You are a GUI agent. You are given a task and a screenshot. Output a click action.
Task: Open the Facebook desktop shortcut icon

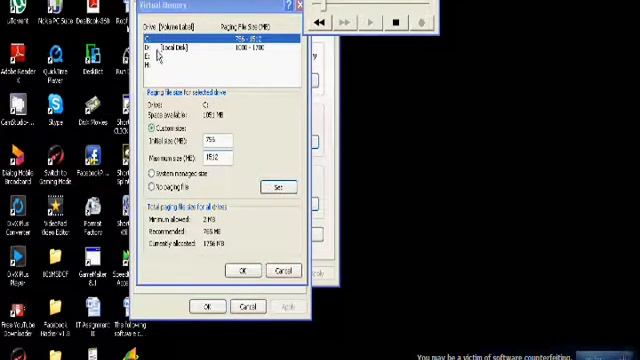click(93, 159)
